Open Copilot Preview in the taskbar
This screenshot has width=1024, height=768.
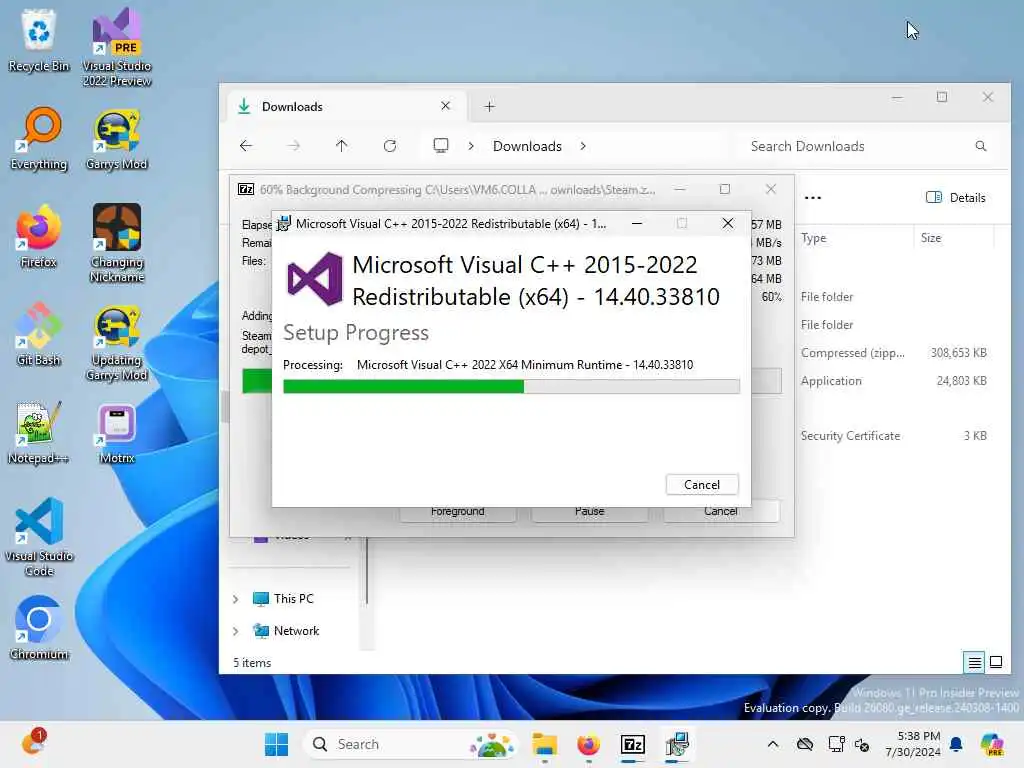(x=991, y=744)
